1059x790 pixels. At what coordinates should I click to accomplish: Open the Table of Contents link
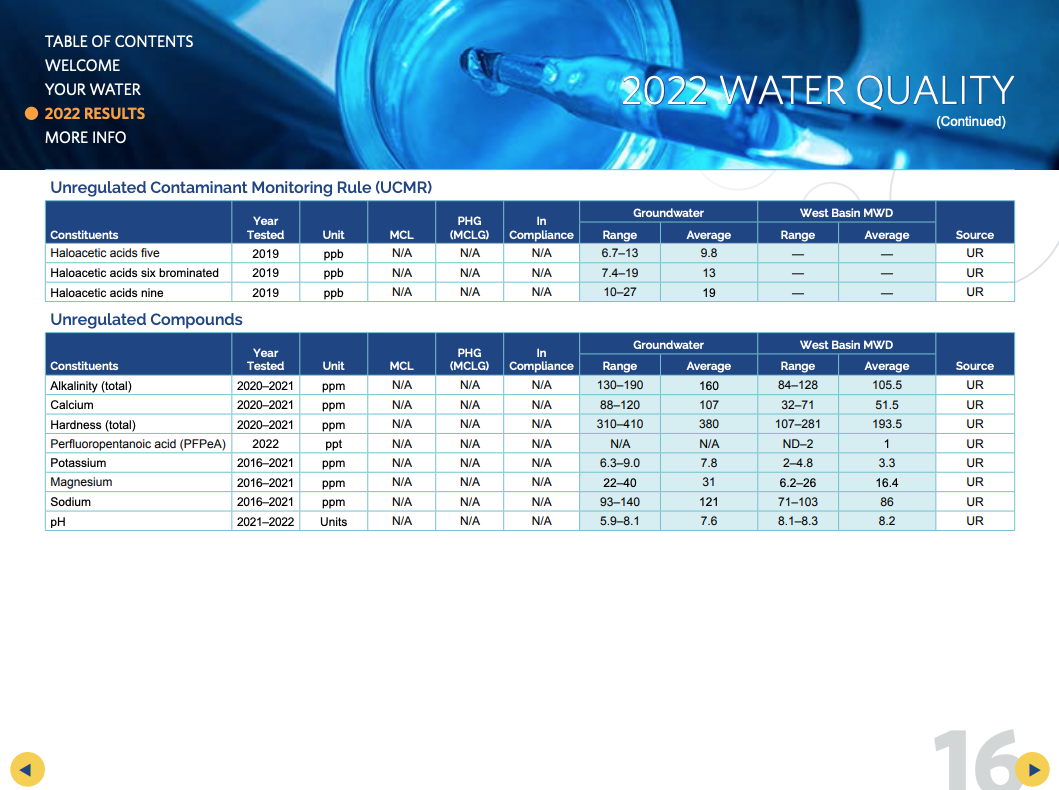[119, 42]
